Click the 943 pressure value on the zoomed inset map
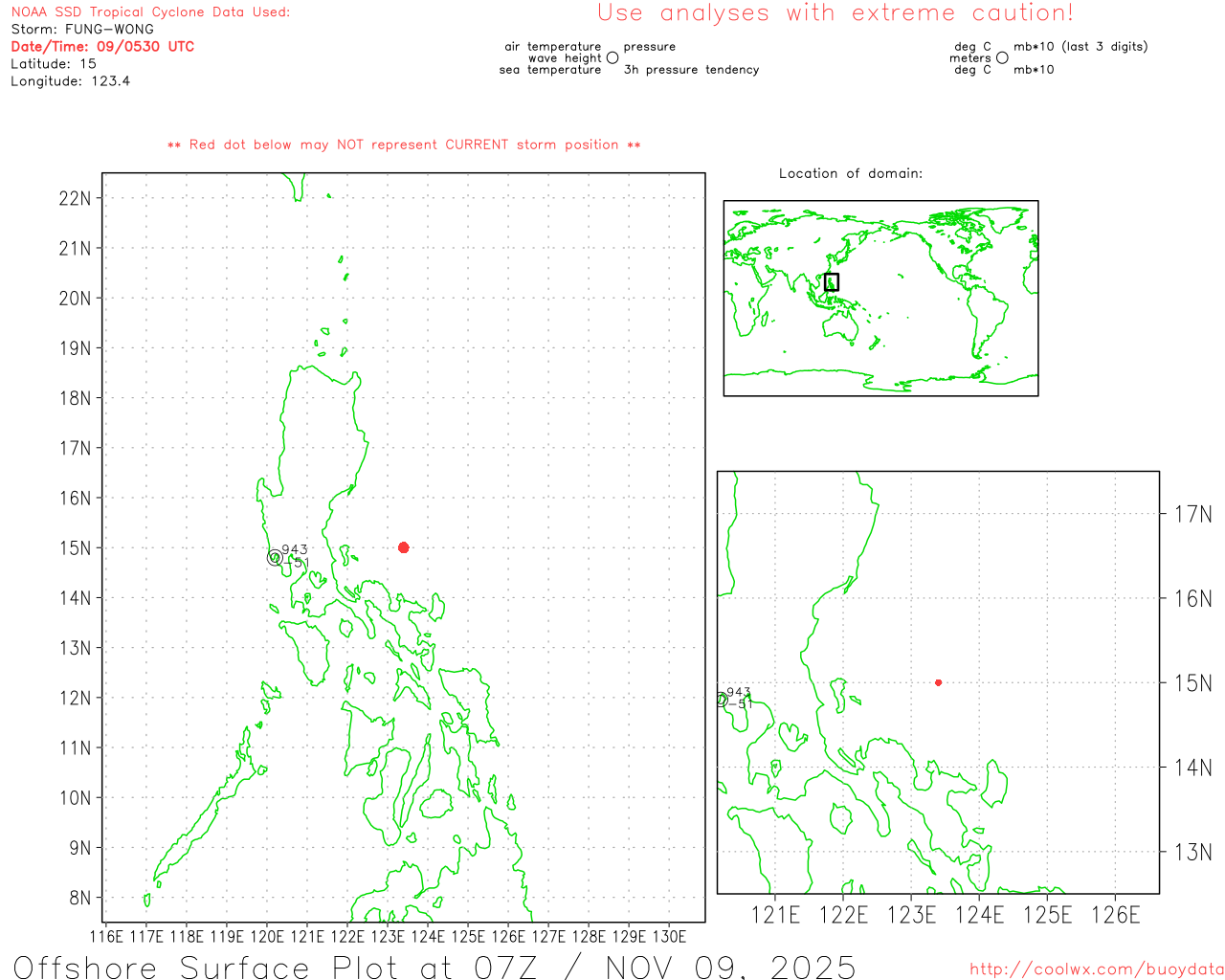Viewport: 1225px width, 980px height. click(x=739, y=692)
